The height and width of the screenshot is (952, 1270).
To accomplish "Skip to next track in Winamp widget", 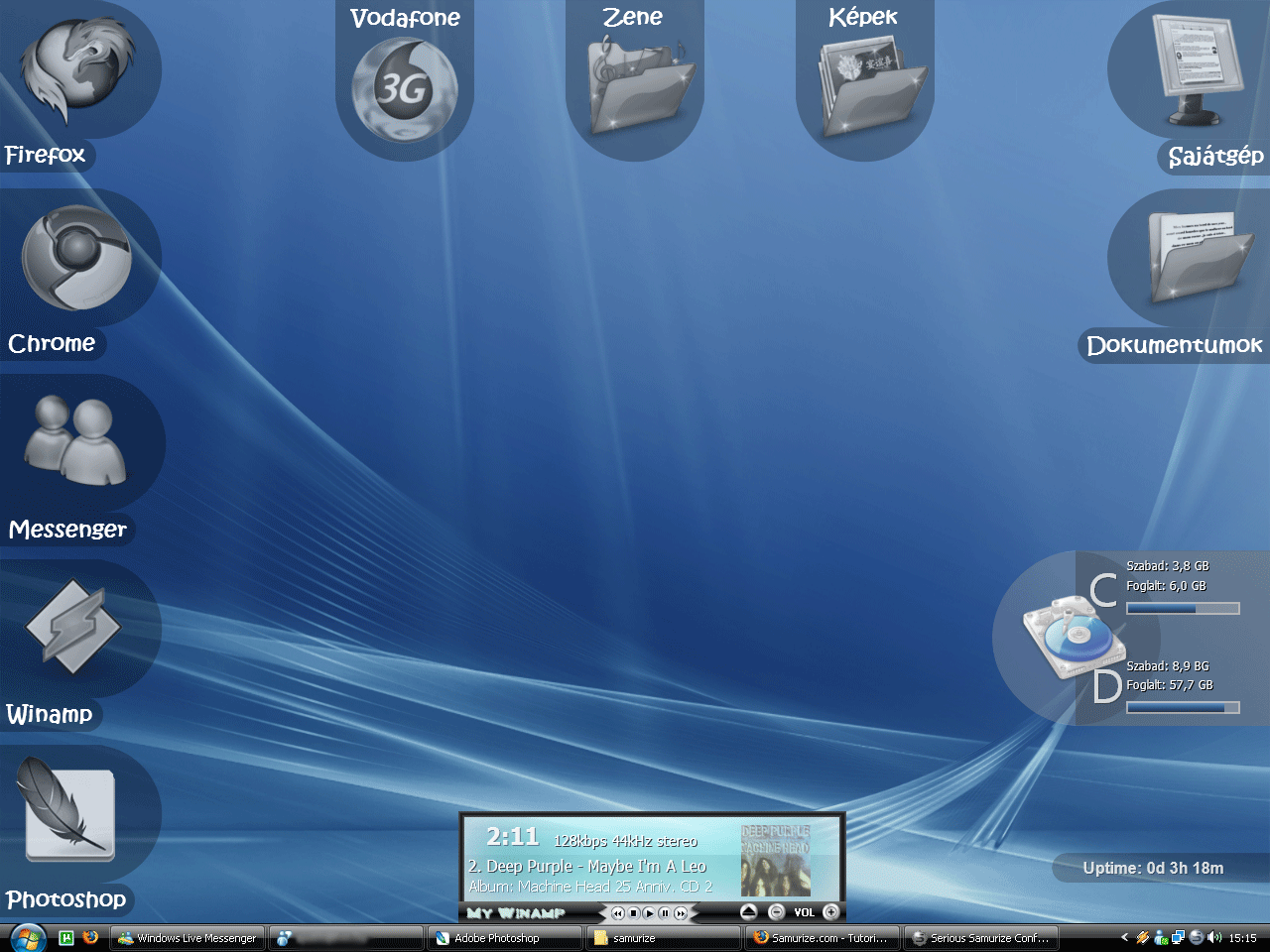I will [x=681, y=913].
